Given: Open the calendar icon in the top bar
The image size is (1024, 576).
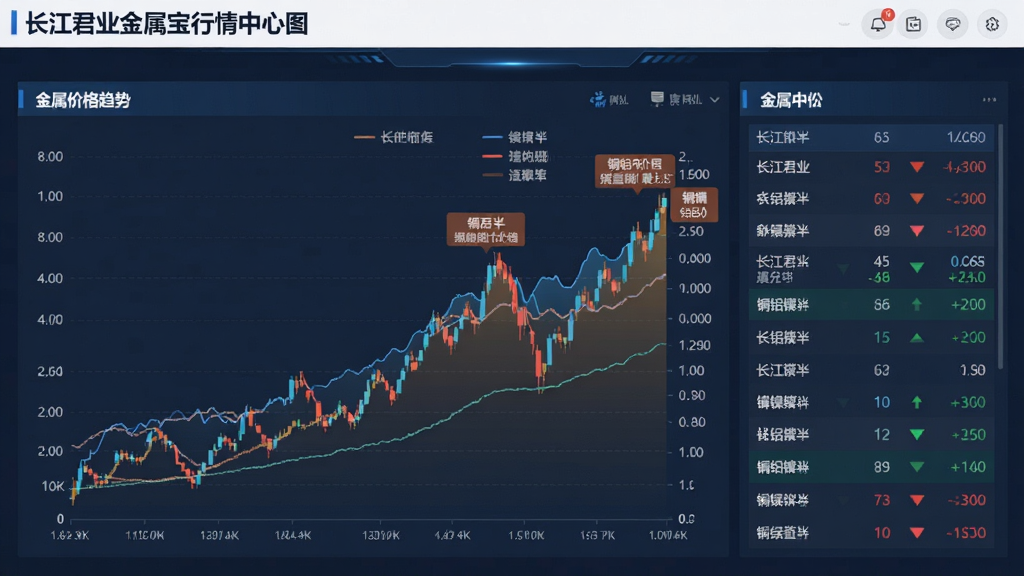Looking at the screenshot, I should [913, 24].
